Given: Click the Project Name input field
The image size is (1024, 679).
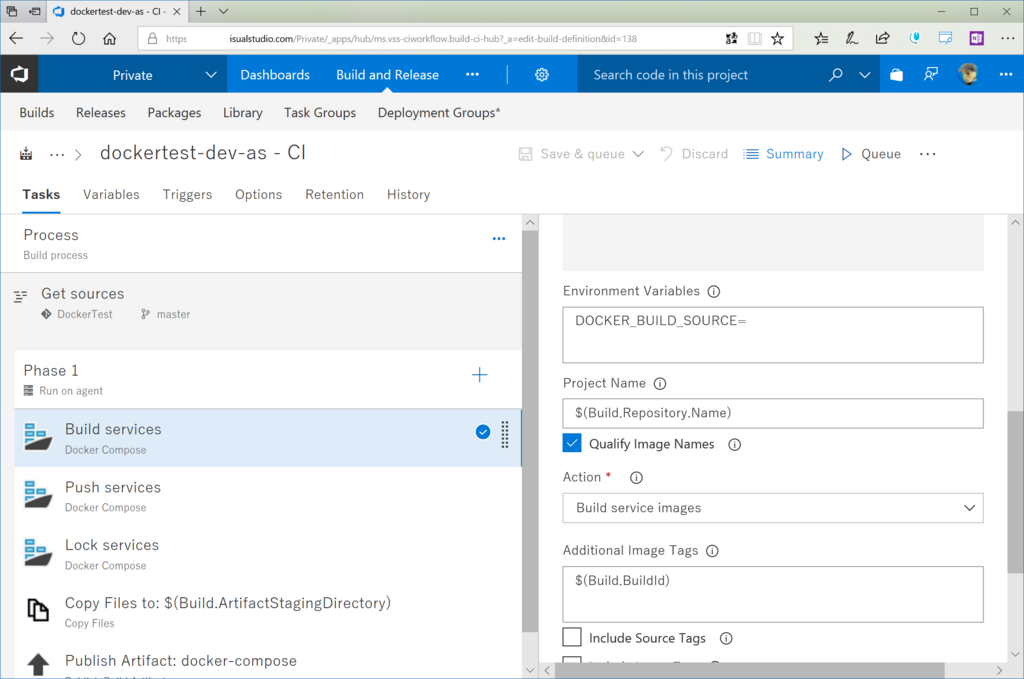Looking at the screenshot, I should pyautogui.click(x=773, y=413).
